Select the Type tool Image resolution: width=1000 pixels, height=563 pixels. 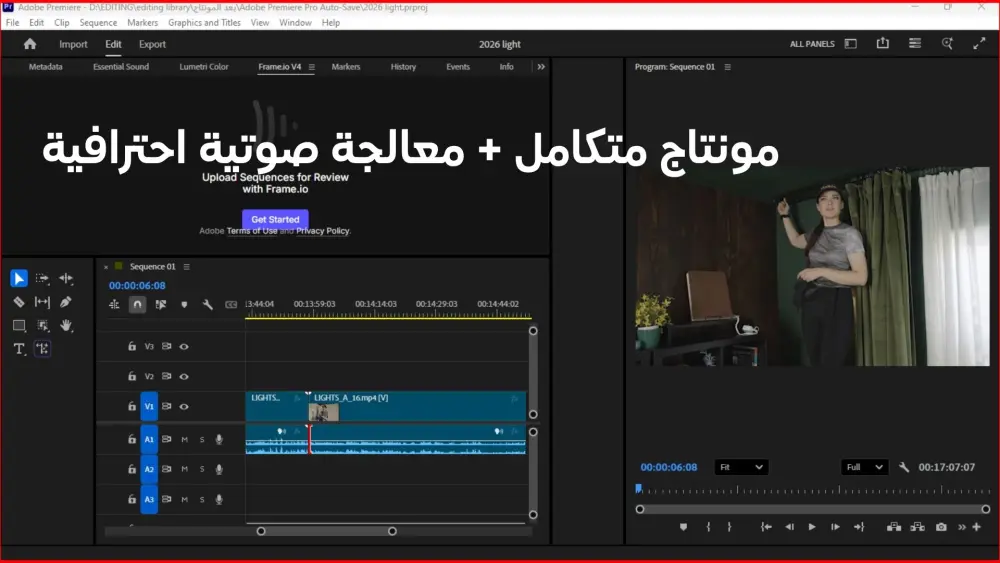pyautogui.click(x=19, y=349)
